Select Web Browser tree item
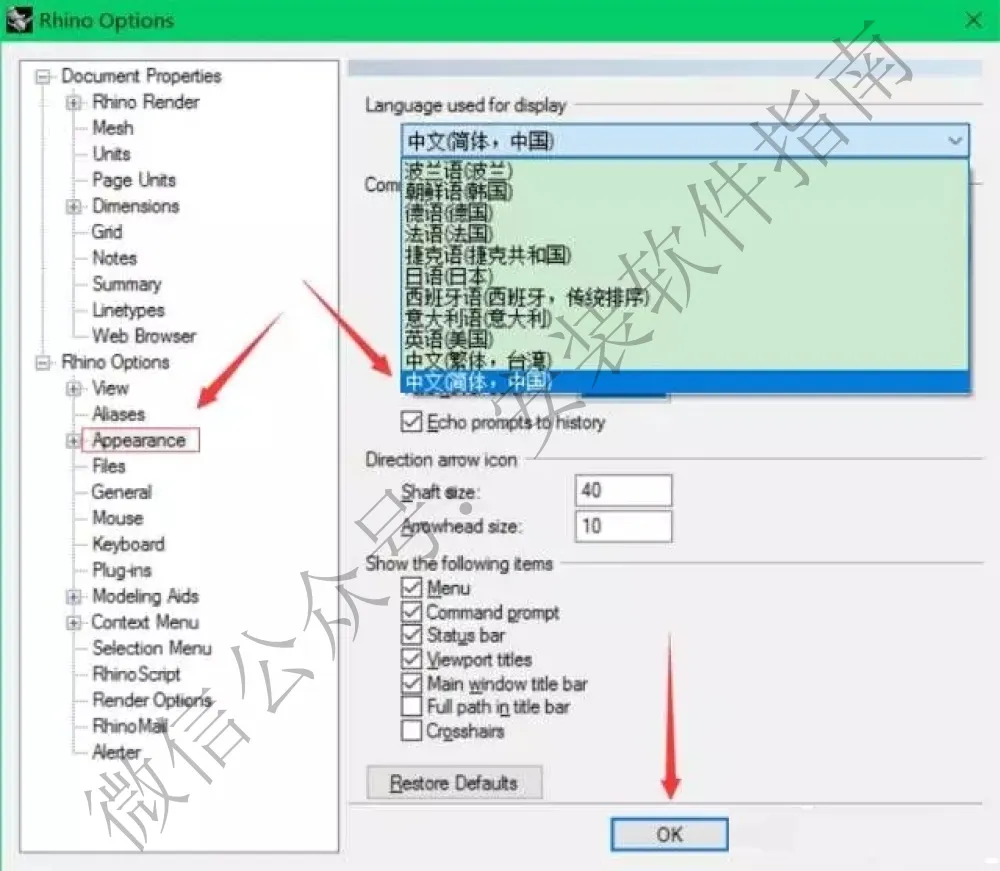The height and width of the screenshot is (871, 1000). click(144, 336)
